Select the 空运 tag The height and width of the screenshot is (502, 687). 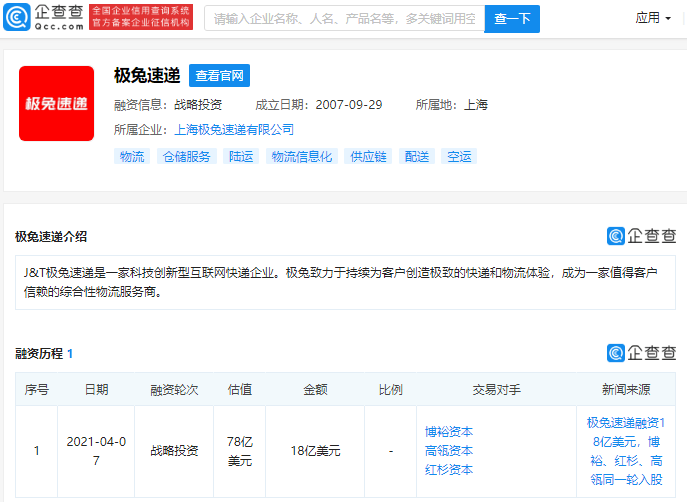[x=459, y=156]
